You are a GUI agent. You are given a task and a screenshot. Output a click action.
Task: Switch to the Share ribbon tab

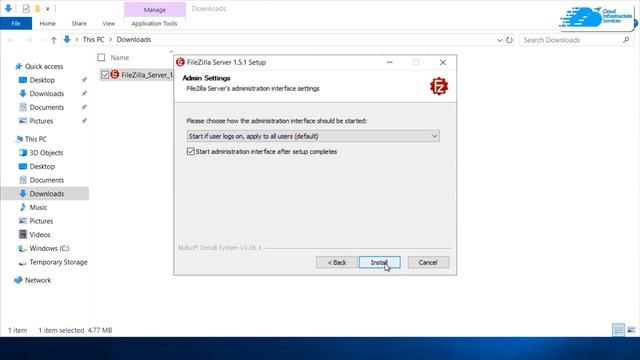click(x=79, y=23)
